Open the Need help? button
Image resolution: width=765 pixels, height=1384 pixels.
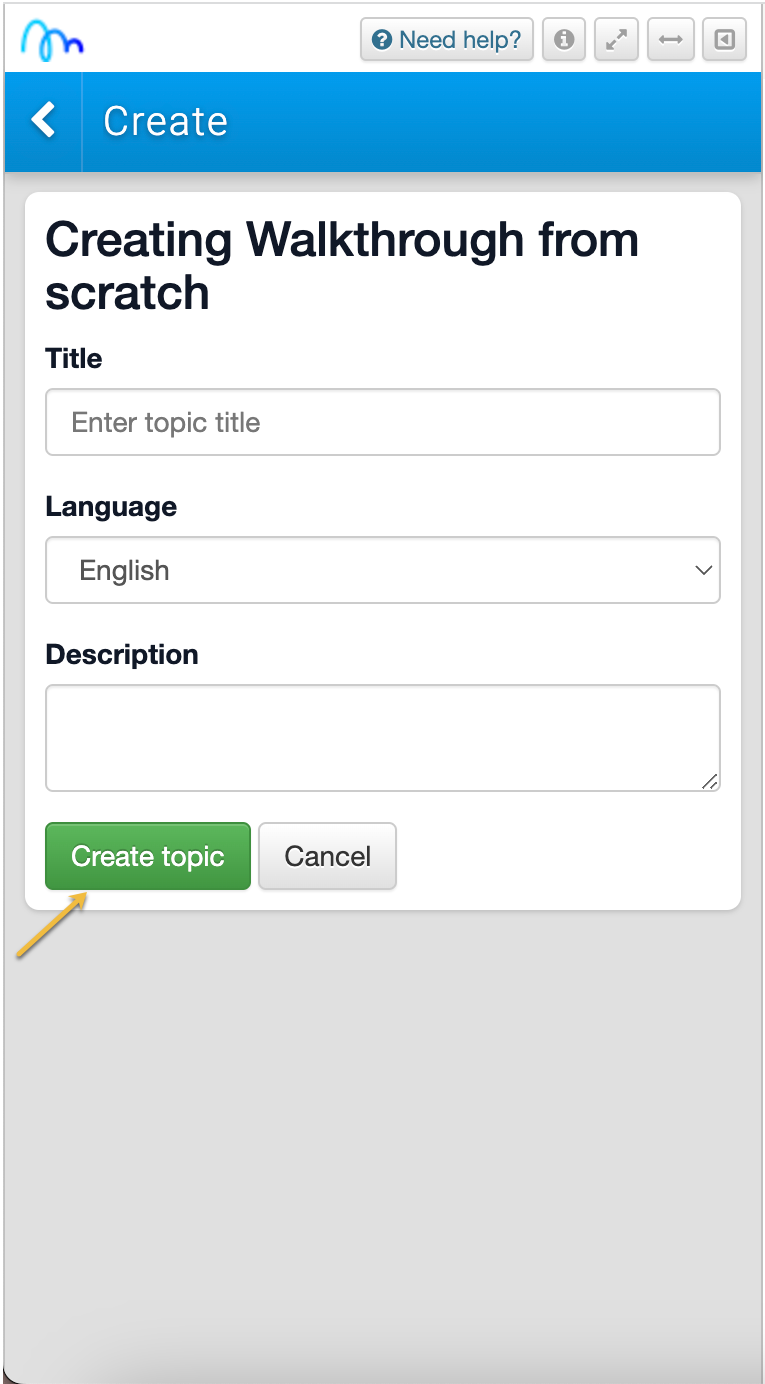pos(447,40)
